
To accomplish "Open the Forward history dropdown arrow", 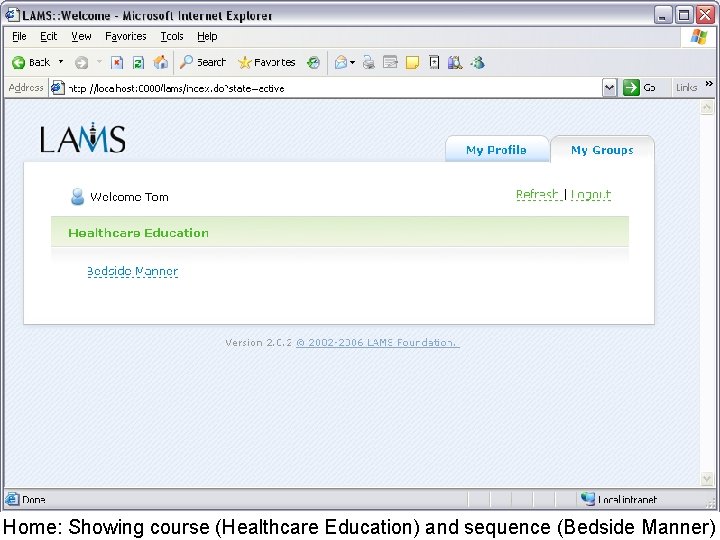I will click(99, 62).
